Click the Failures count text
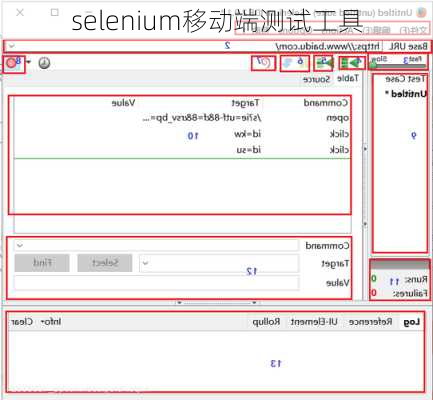Viewport: 433px width, 400px height. 399,293
